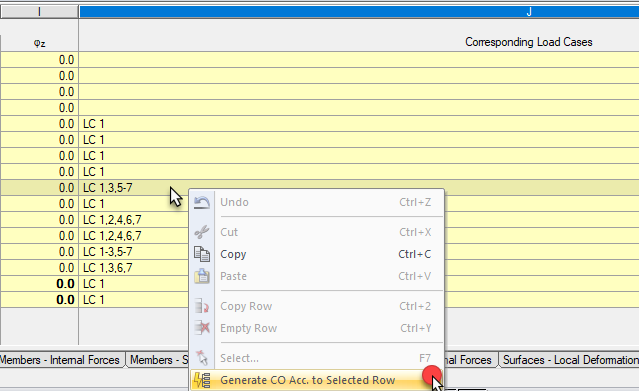Click the Cut scissors icon
The image size is (639, 391).
click(x=202, y=232)
